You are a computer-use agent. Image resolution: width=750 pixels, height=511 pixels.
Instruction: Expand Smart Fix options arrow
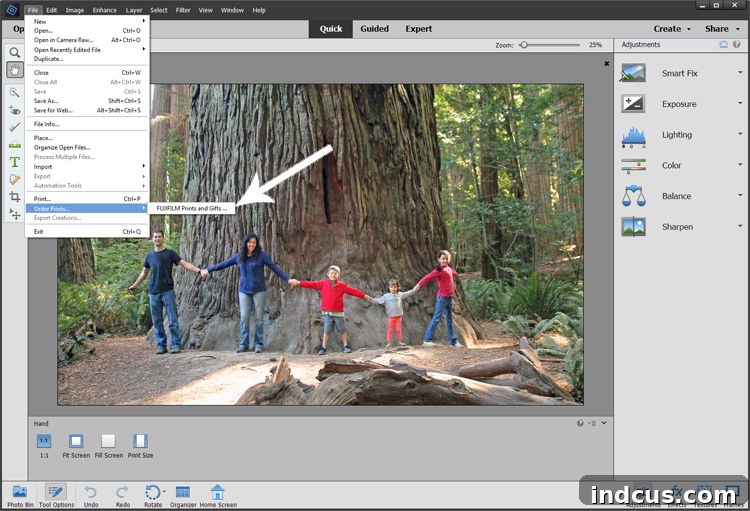click(740, 73)
